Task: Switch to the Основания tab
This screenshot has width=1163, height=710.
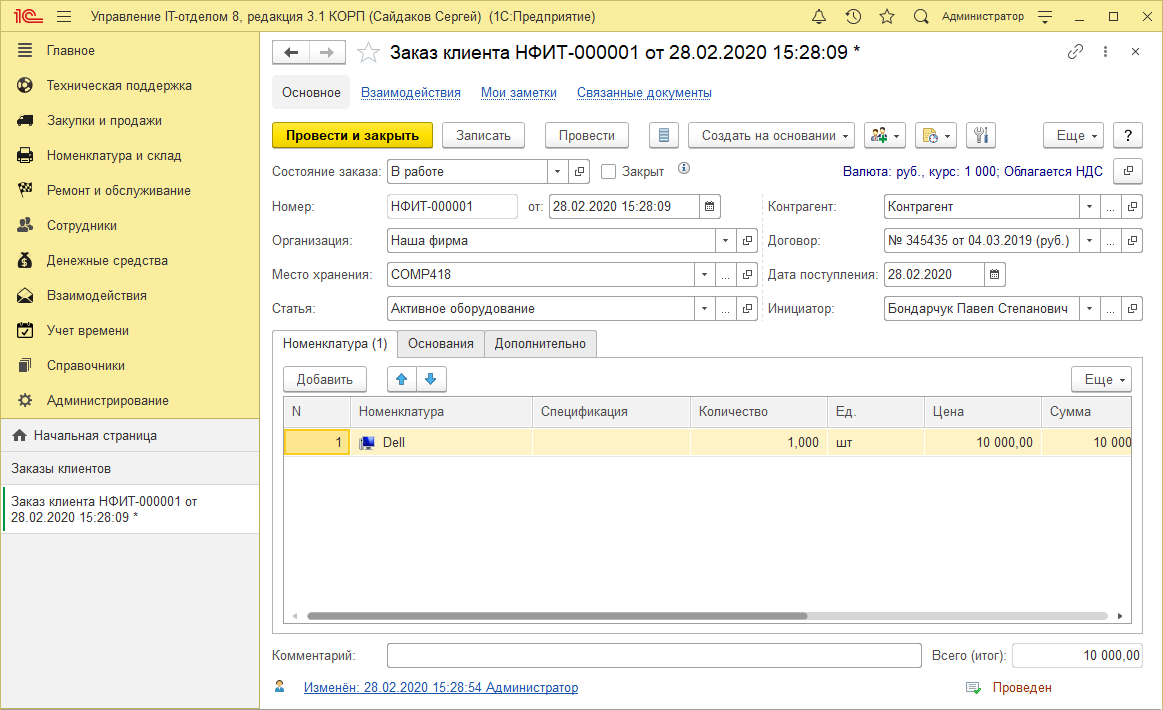Action: pos(440,344)
